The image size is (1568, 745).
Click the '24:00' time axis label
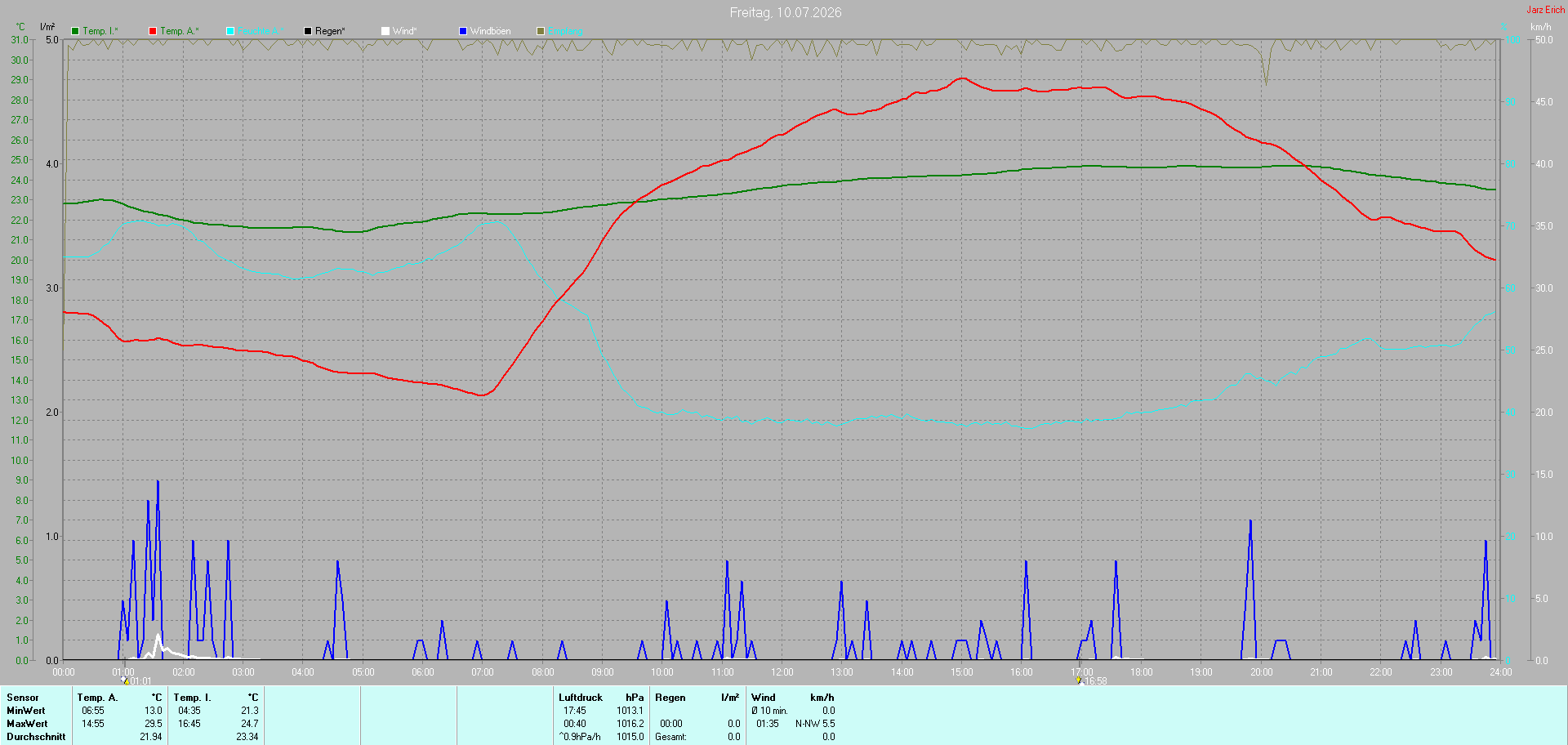(x=1501, y=672)
